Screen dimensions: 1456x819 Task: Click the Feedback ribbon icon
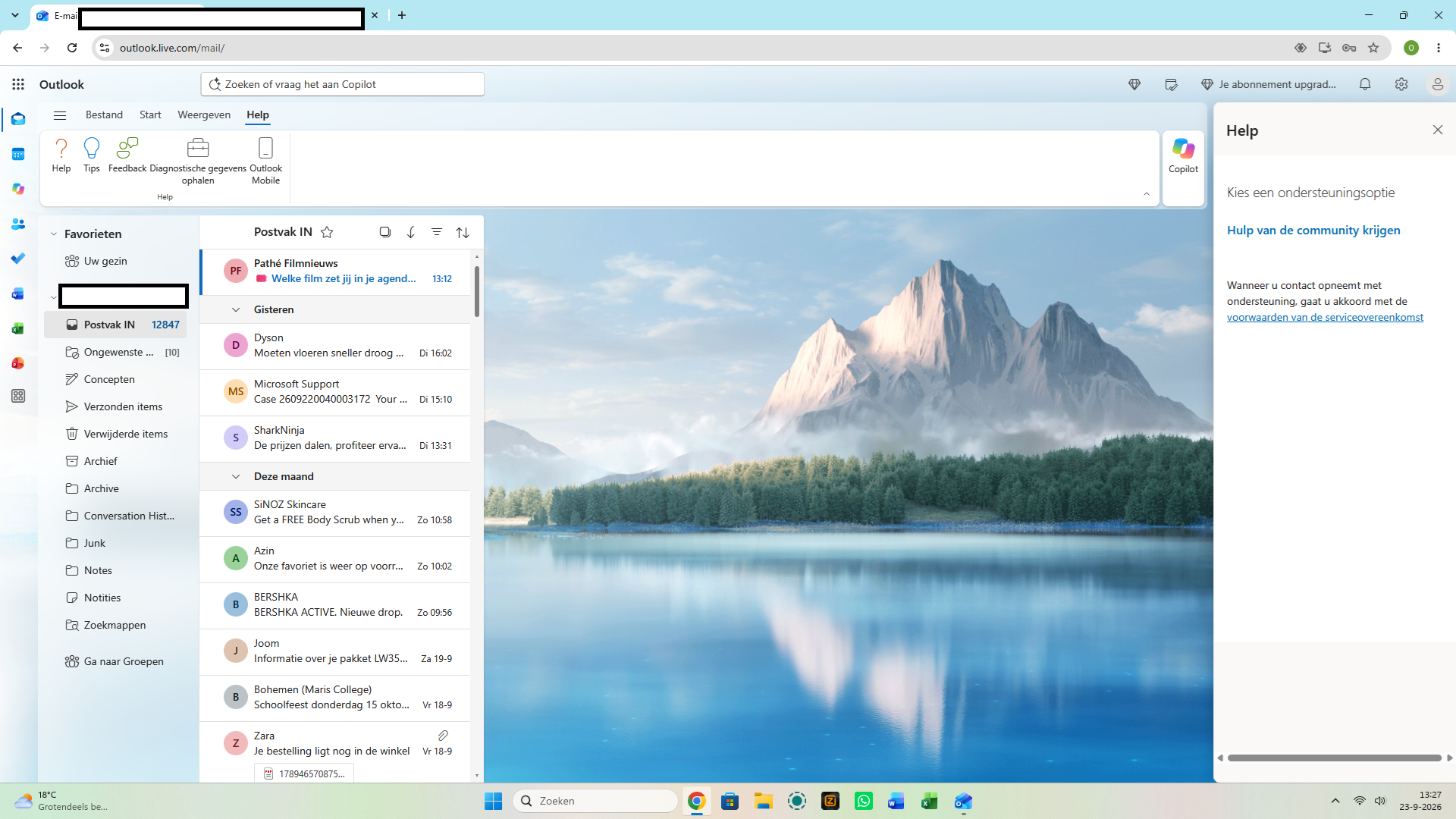tap(127, 155)
